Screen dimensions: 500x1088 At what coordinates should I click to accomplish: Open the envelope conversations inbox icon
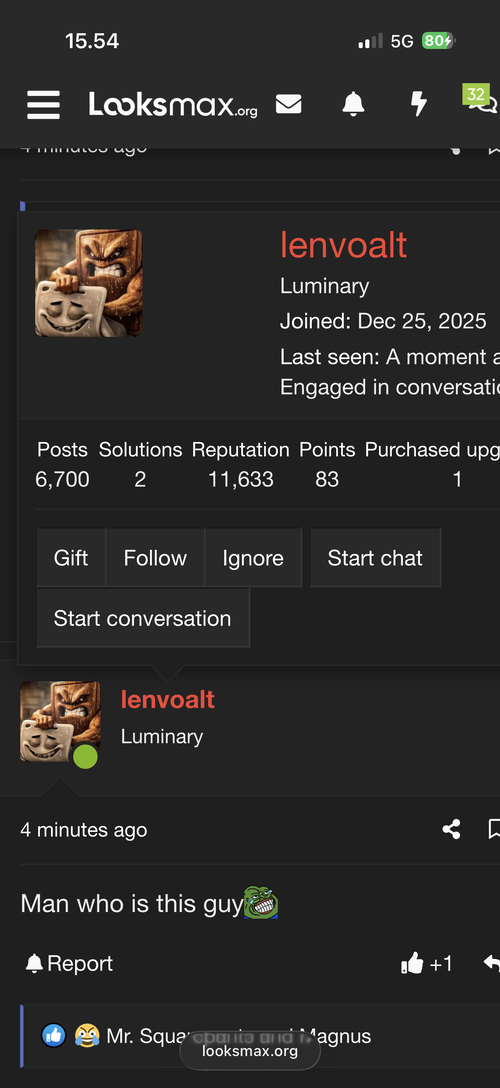click(x=288, y=104)
